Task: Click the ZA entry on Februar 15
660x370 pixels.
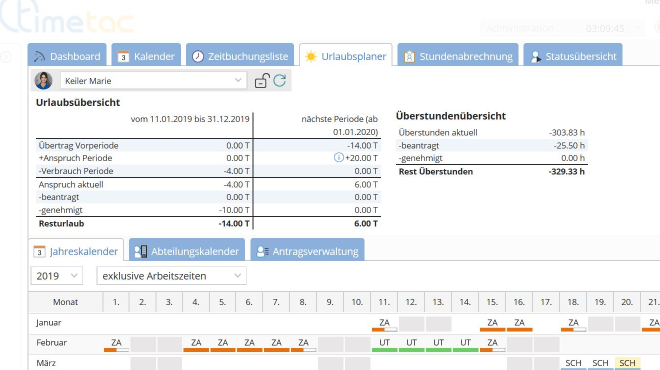Action: [492, 344]
